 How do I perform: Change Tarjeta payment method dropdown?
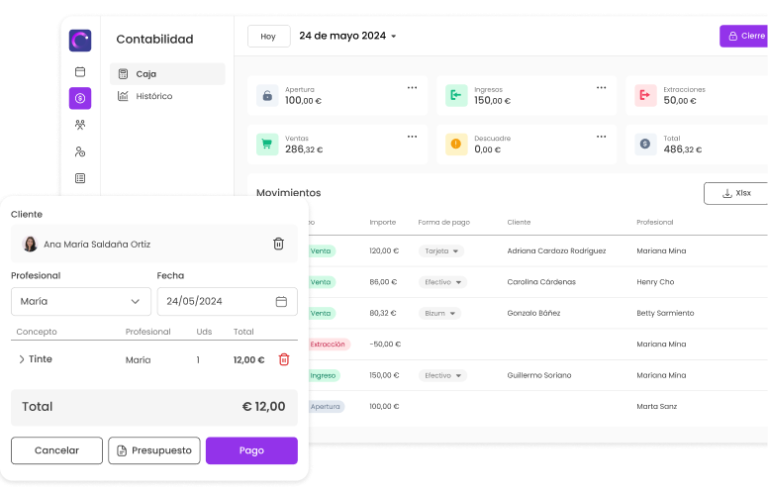point(441,251)
